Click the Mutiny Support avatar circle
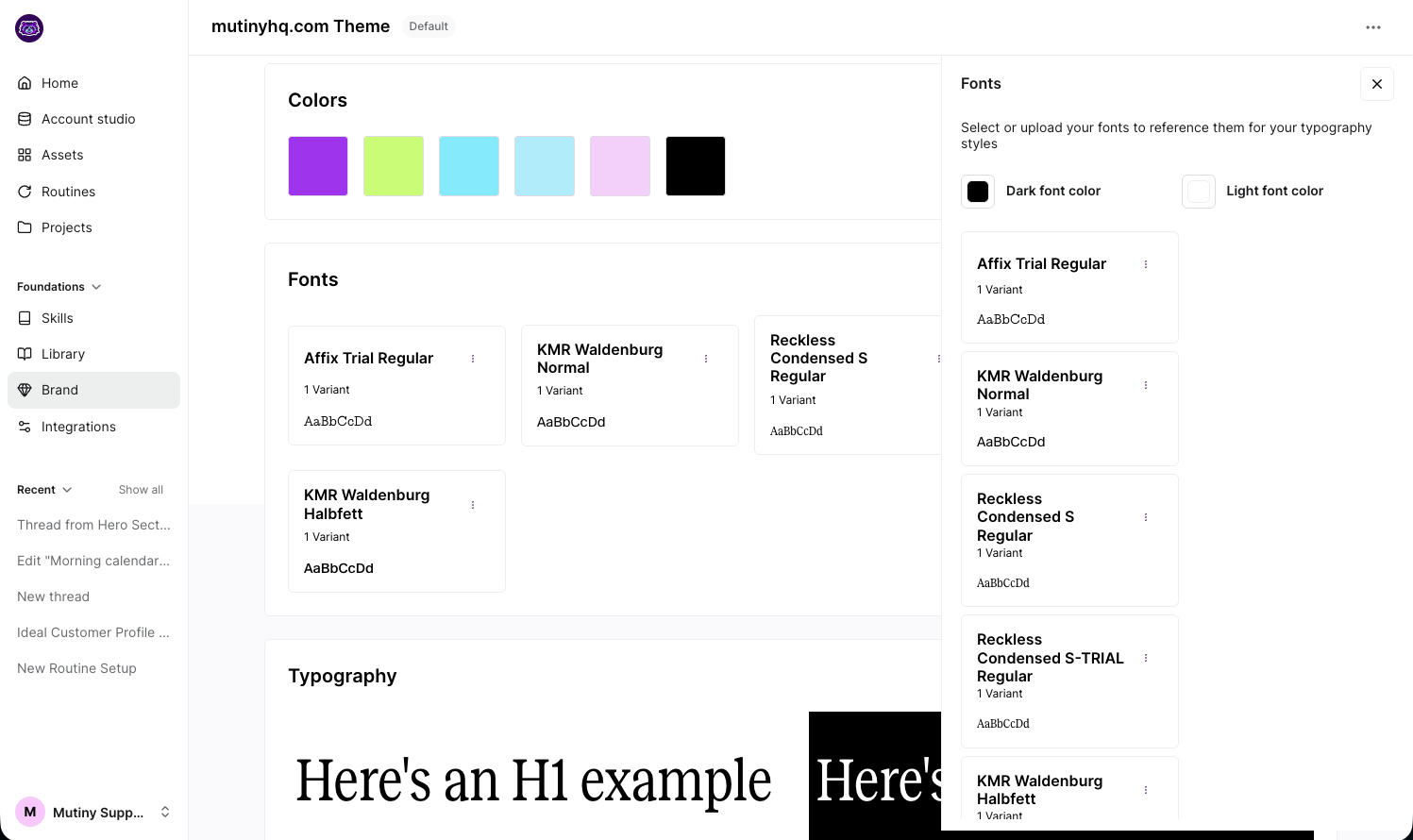 click(x=30, y=812)
